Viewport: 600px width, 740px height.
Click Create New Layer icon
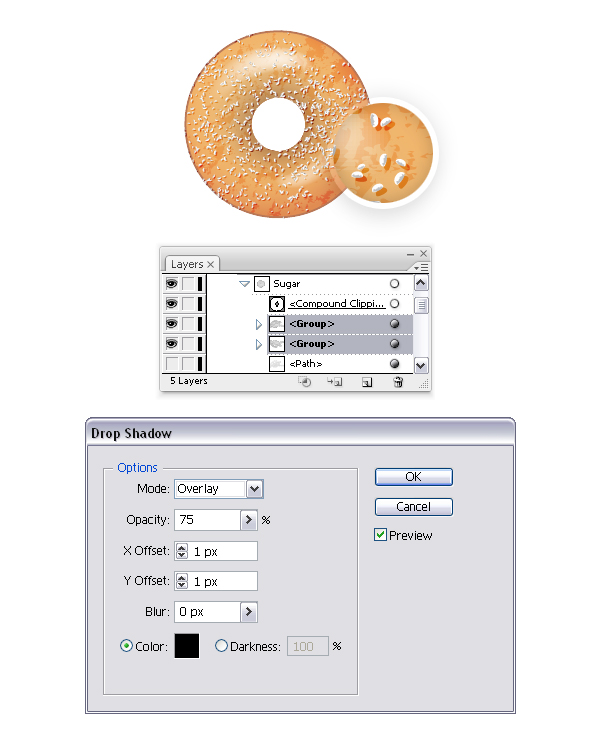click(x=367, y=382)
